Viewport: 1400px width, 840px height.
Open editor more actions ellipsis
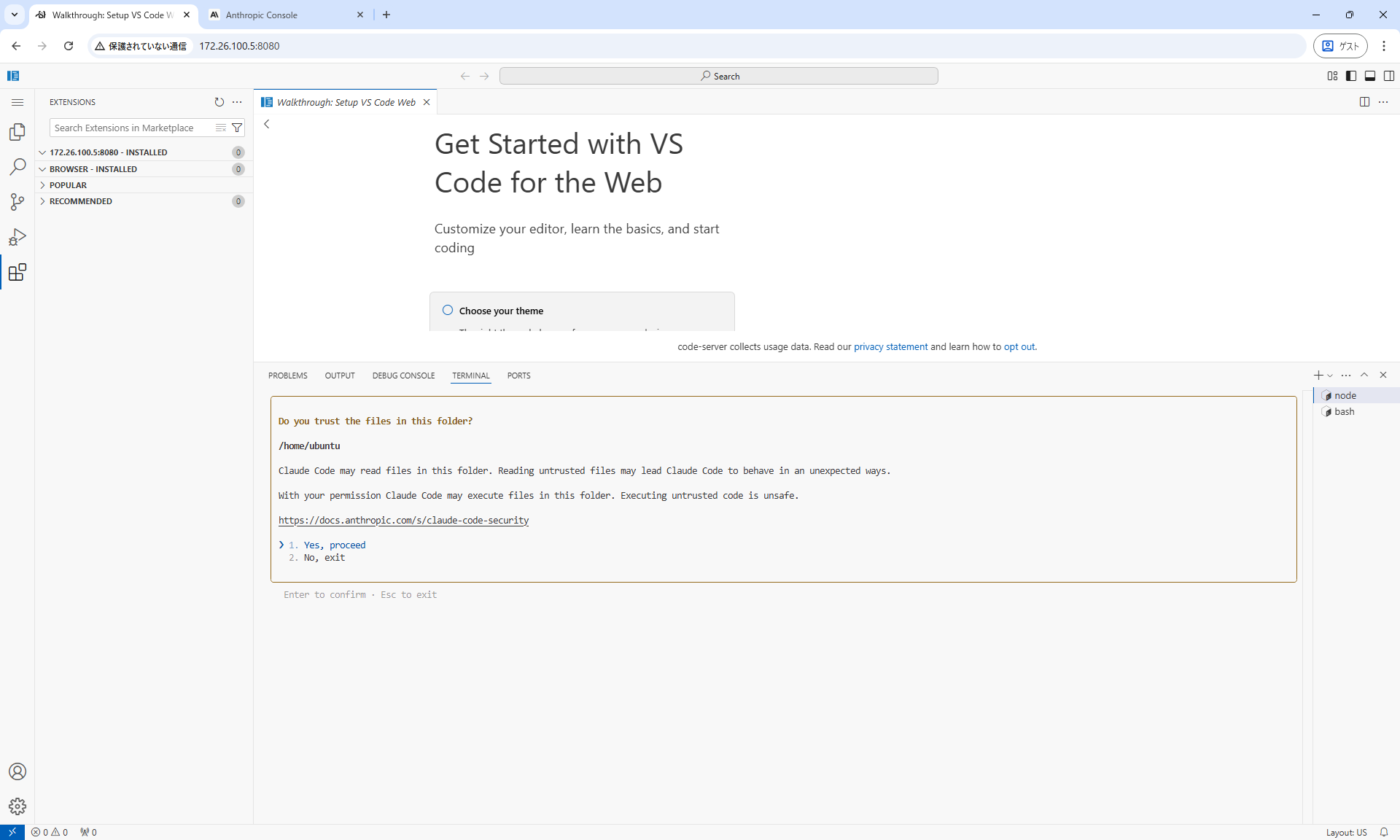click(x=1383, y=102)
